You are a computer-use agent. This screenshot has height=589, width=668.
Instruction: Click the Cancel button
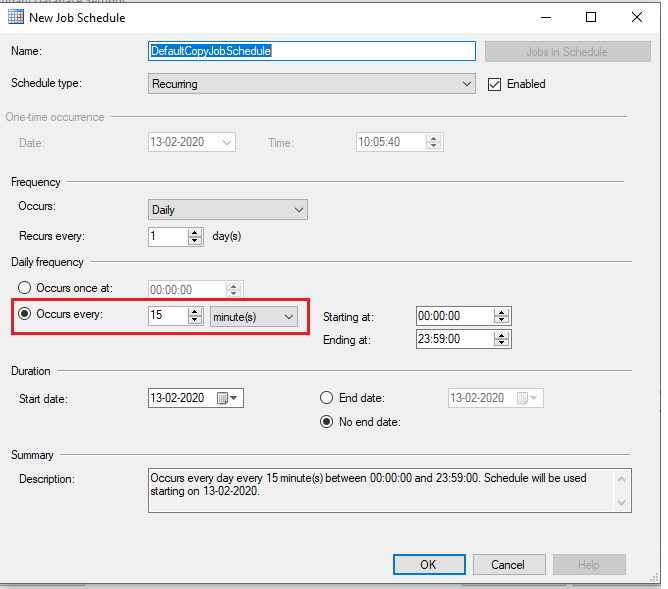509,565
